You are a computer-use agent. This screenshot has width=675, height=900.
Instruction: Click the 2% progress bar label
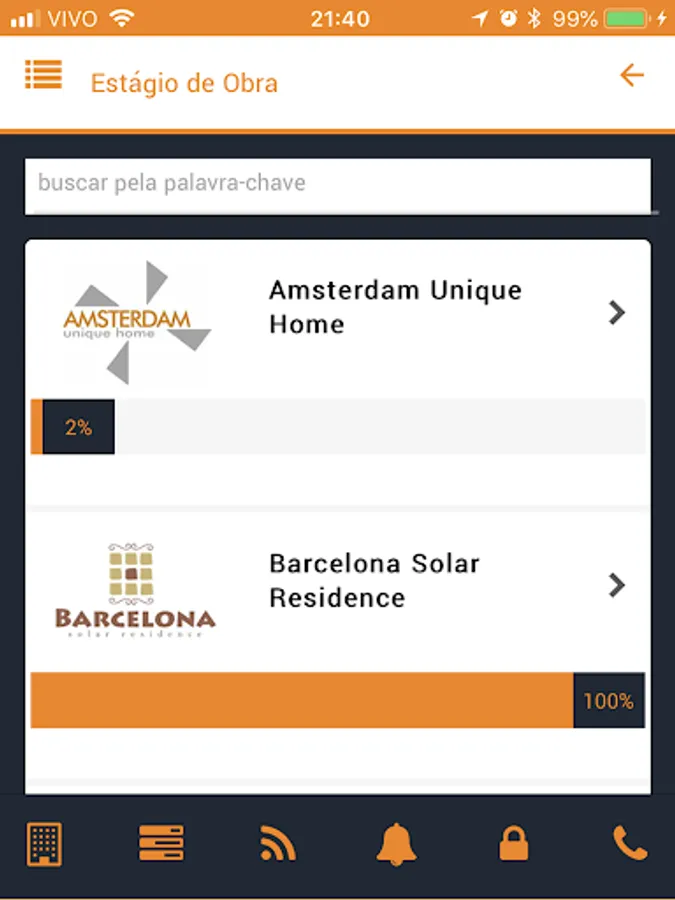tap(78, 428)
